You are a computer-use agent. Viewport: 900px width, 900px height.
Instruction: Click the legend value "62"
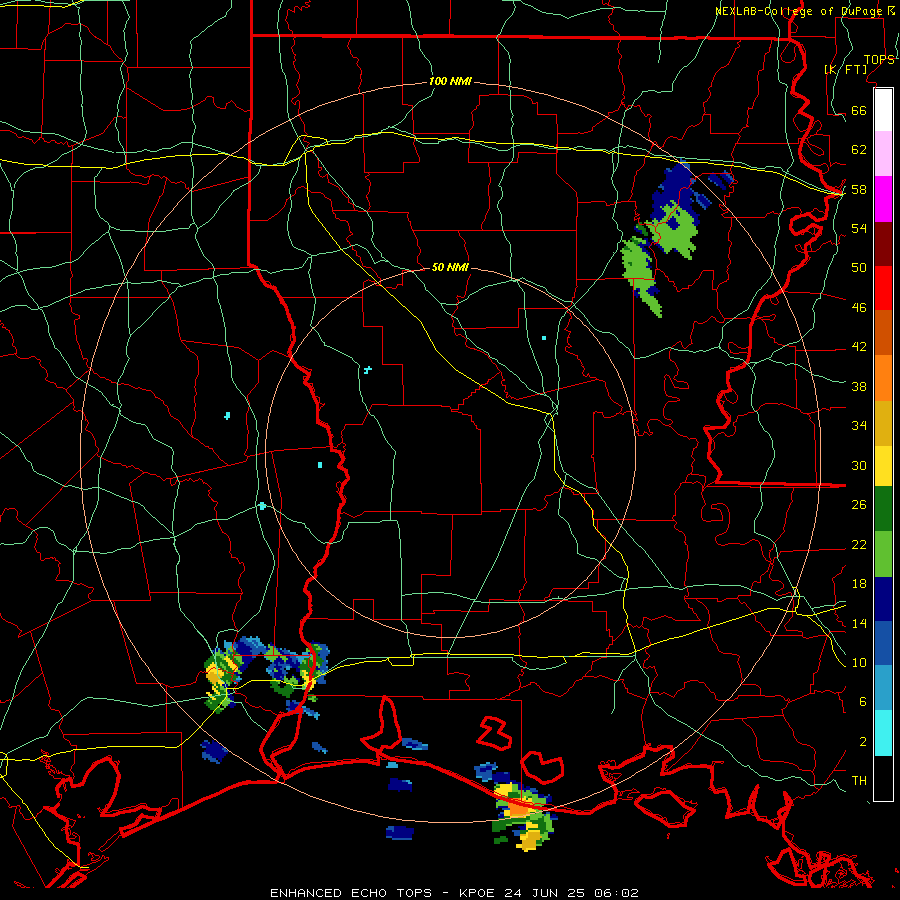(x=859, y=149)
